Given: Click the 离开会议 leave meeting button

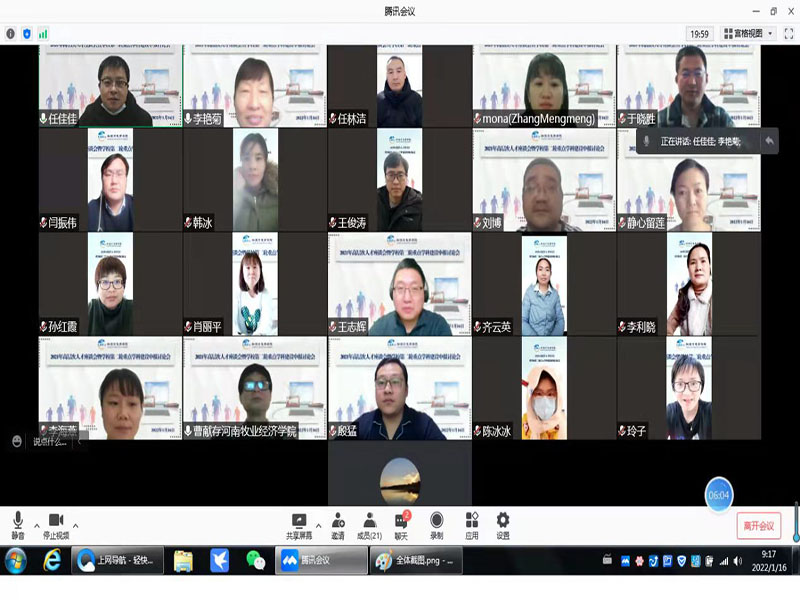Looking at the screenshot, I should (x=758, y=526).
